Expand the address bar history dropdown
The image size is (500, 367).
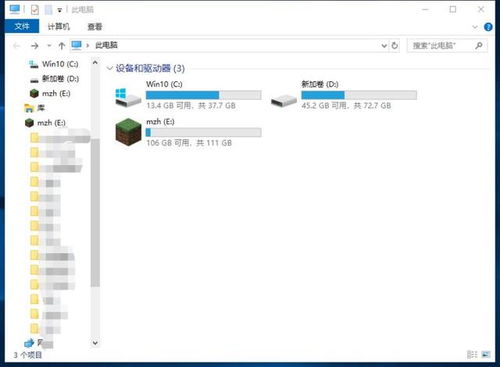click(384, 46)
